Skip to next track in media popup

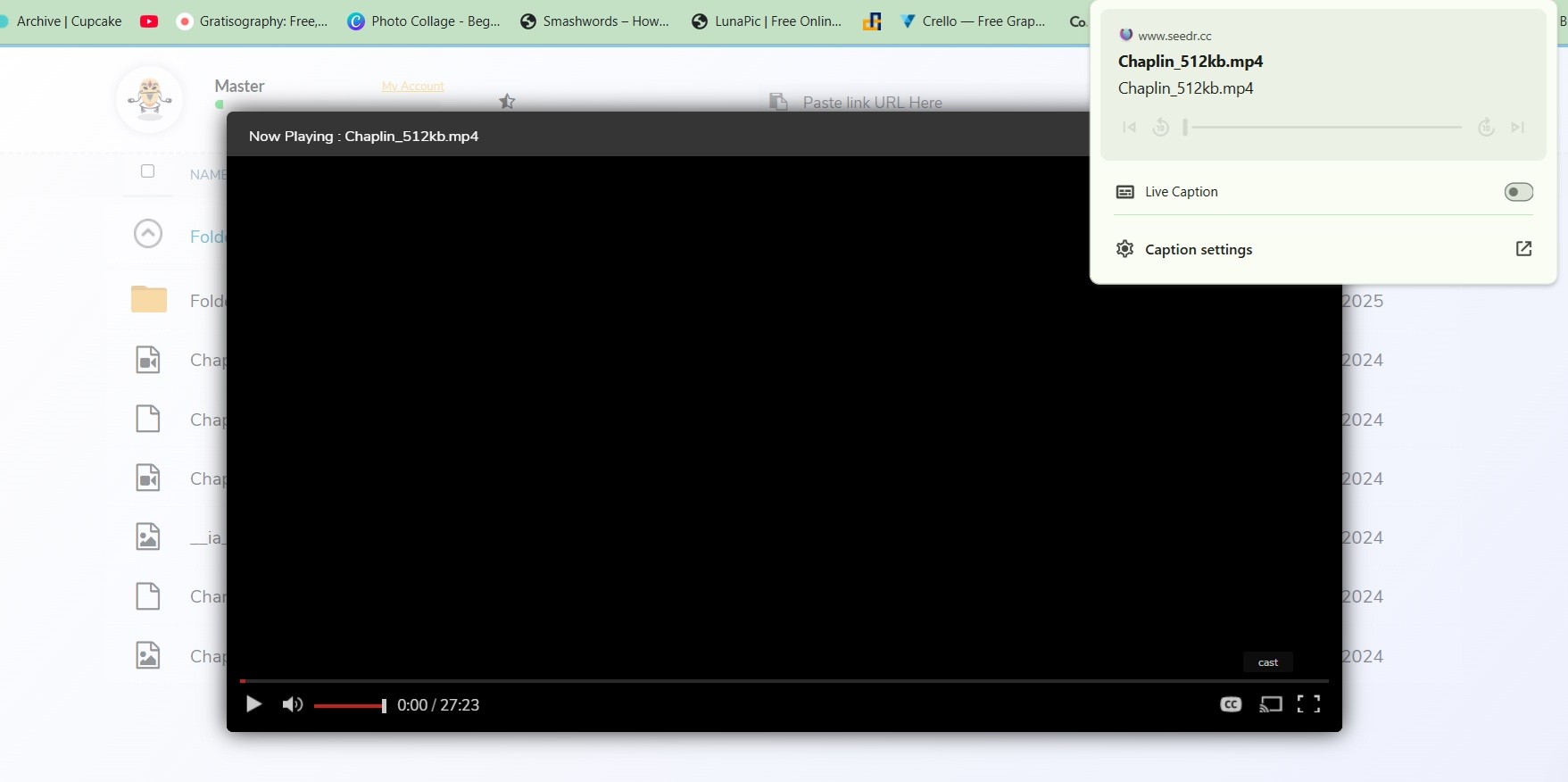[1517, 128]
